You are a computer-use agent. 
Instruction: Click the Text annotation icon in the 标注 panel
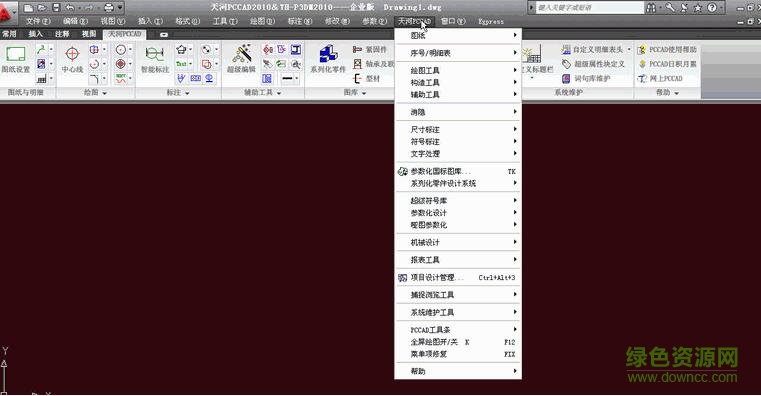tap(181, 64)
